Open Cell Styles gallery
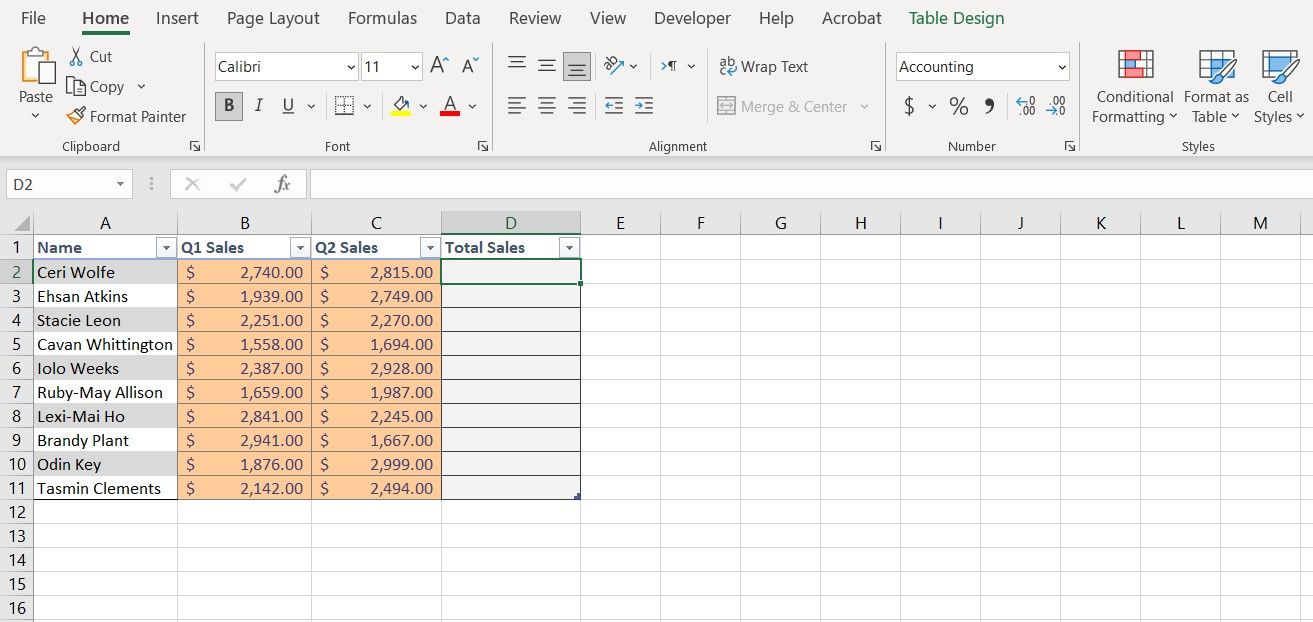Screen dimensions: 1313x622 pos(1279,86)
